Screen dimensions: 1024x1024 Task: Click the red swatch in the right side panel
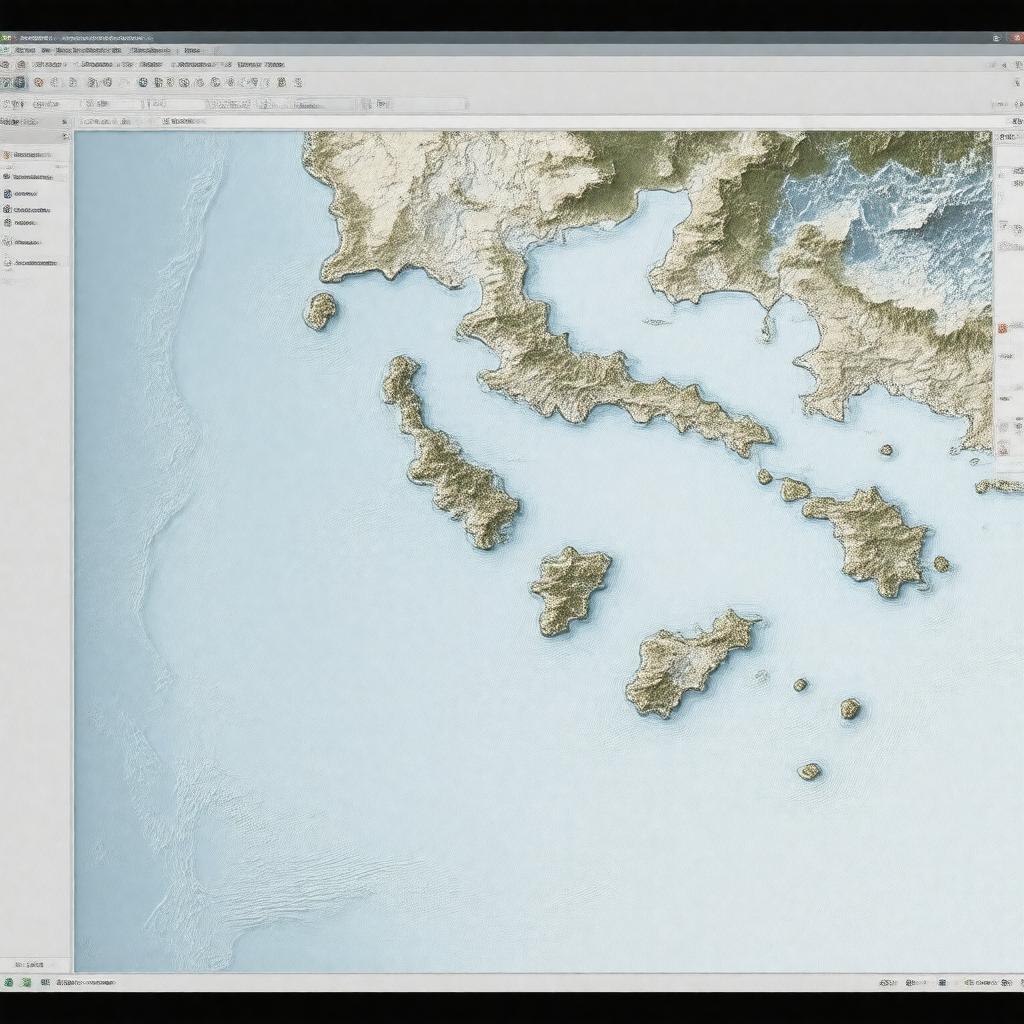tap(1003, 327)
